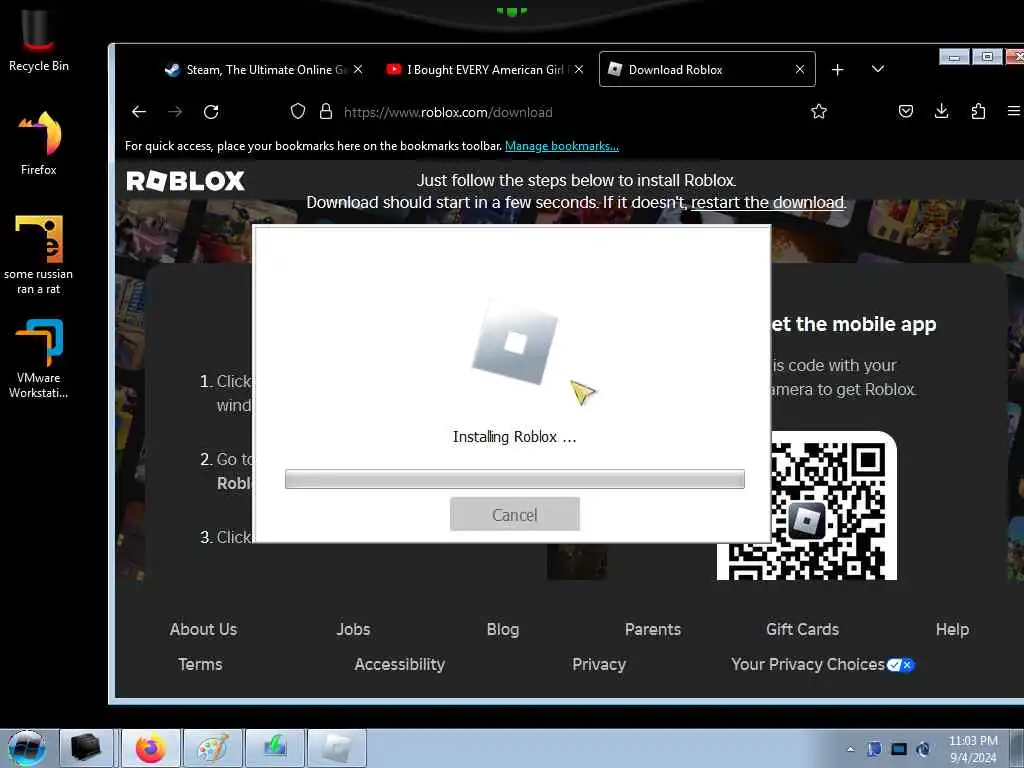Reload the Roblox download page
1024x768 pixels.
[211, 112]
